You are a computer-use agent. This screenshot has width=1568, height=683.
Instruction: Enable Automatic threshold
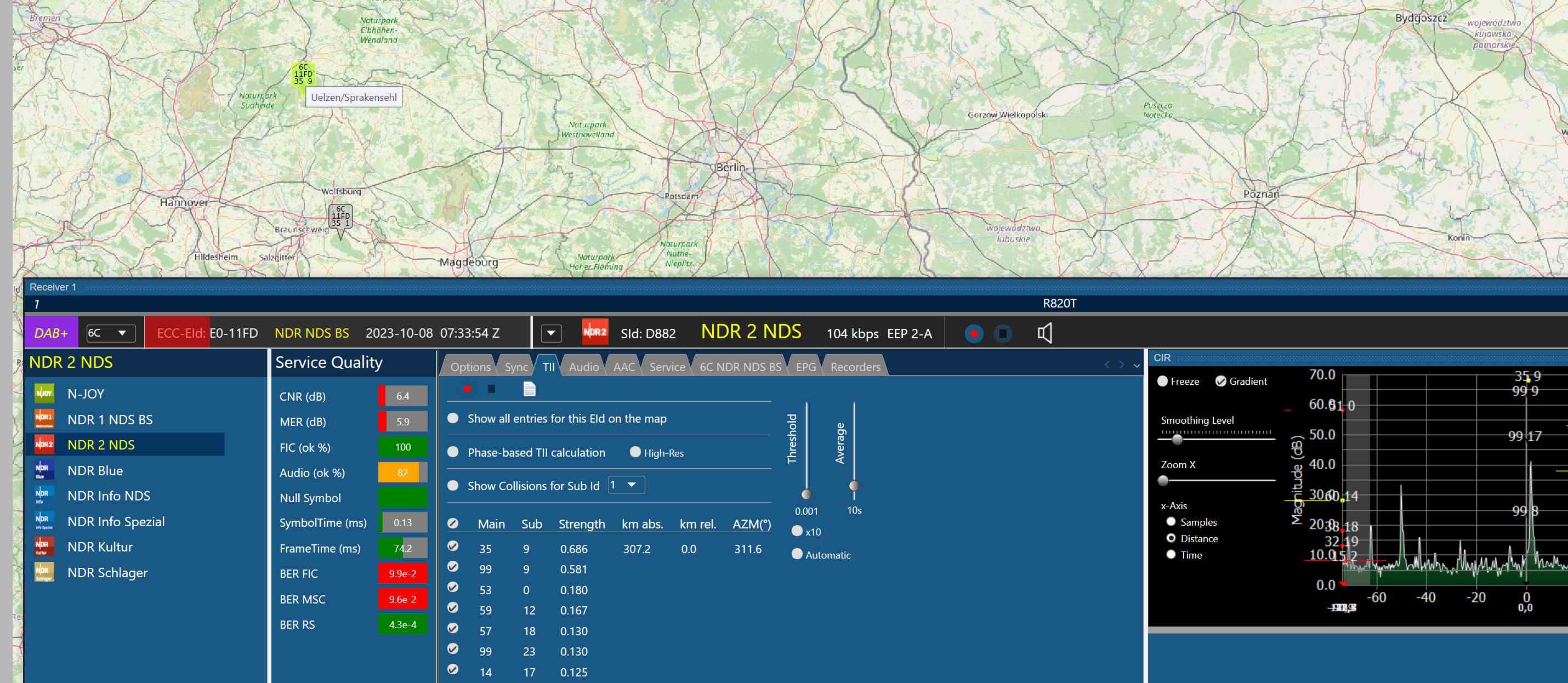coord(797,555)
